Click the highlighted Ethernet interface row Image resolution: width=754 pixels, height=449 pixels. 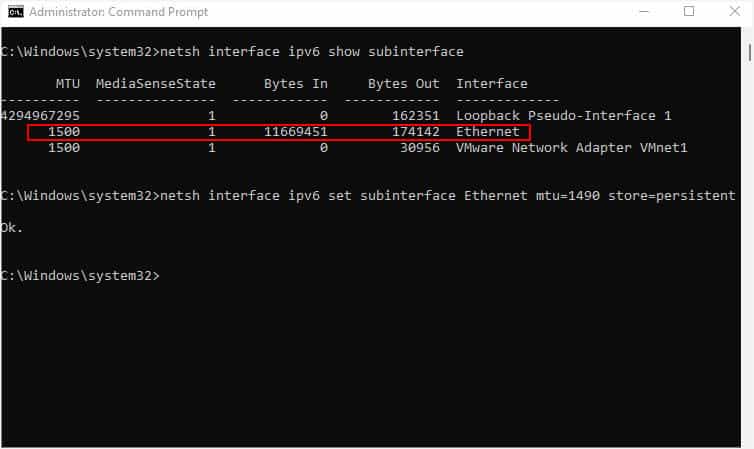pyautogui.click(x=279, y=132)
